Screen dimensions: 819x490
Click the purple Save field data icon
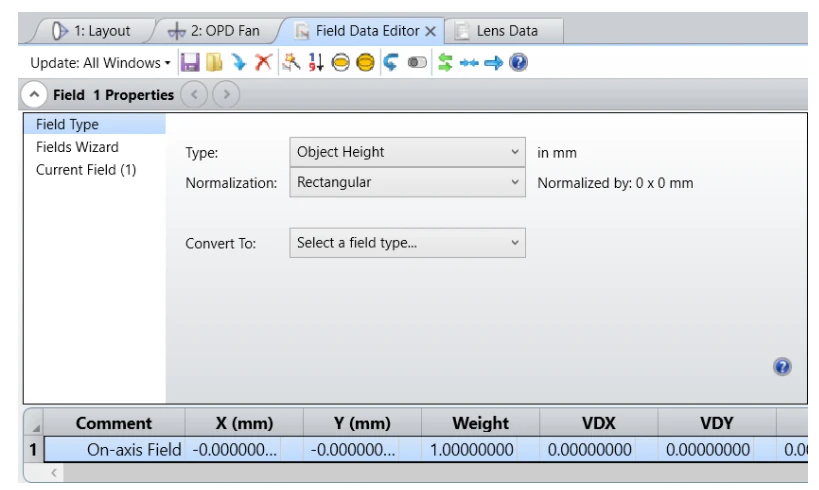[190, 63]
